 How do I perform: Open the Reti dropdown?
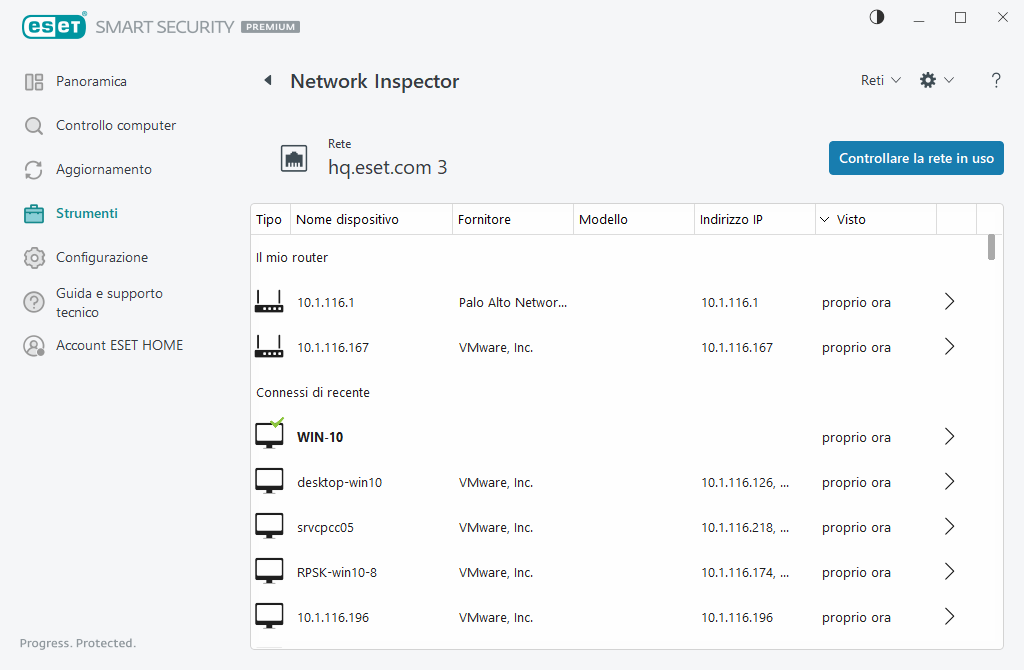click(x=879, y=80)
